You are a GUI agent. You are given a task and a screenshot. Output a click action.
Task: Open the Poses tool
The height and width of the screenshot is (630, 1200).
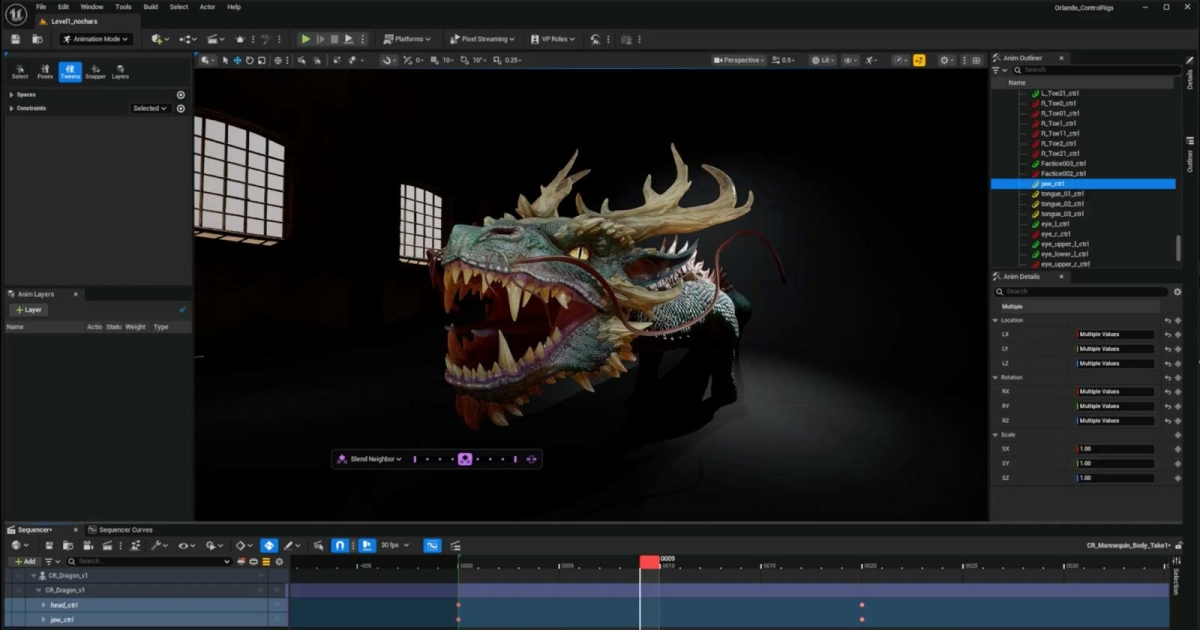[45, 72]
